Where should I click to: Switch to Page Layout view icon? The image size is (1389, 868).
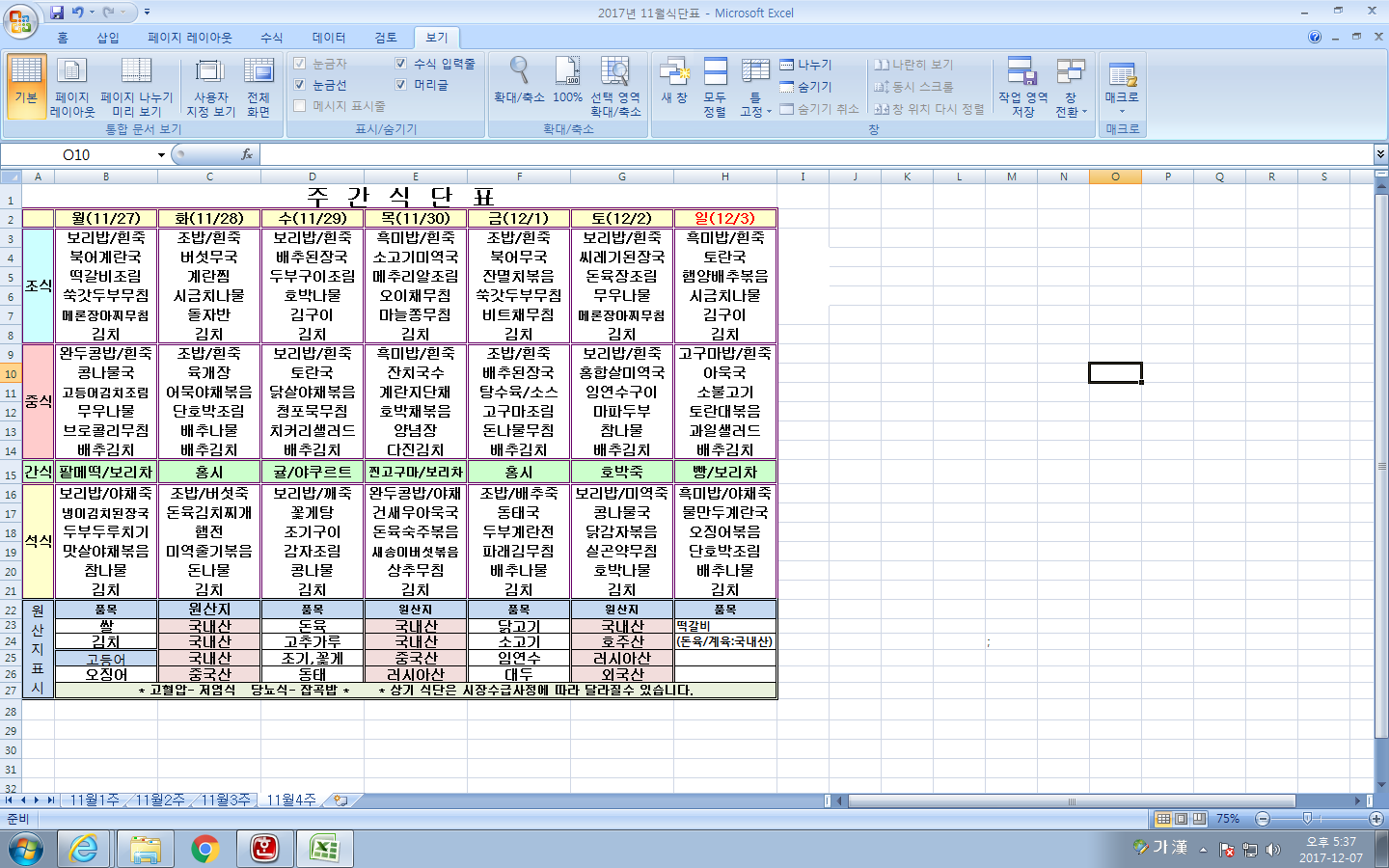tap(72, 87)
